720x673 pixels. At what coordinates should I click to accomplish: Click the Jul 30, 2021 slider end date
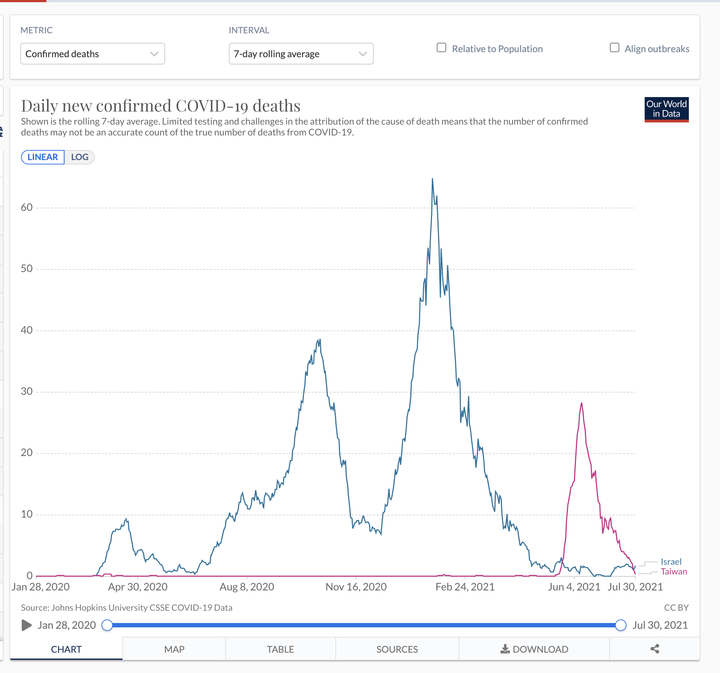coord(660,625)
